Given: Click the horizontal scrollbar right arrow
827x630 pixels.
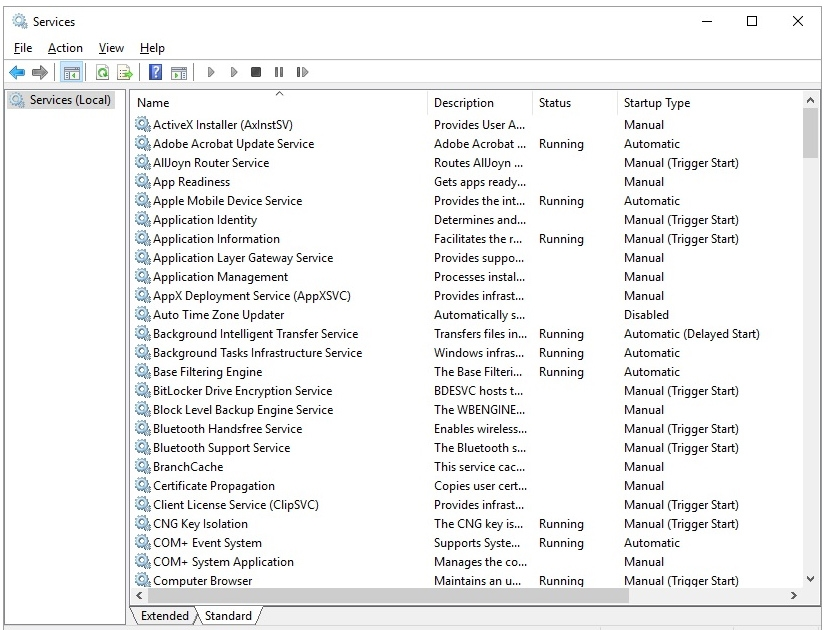Looking at the screenshot, I should pyautogui.click(x=794, y=595).
